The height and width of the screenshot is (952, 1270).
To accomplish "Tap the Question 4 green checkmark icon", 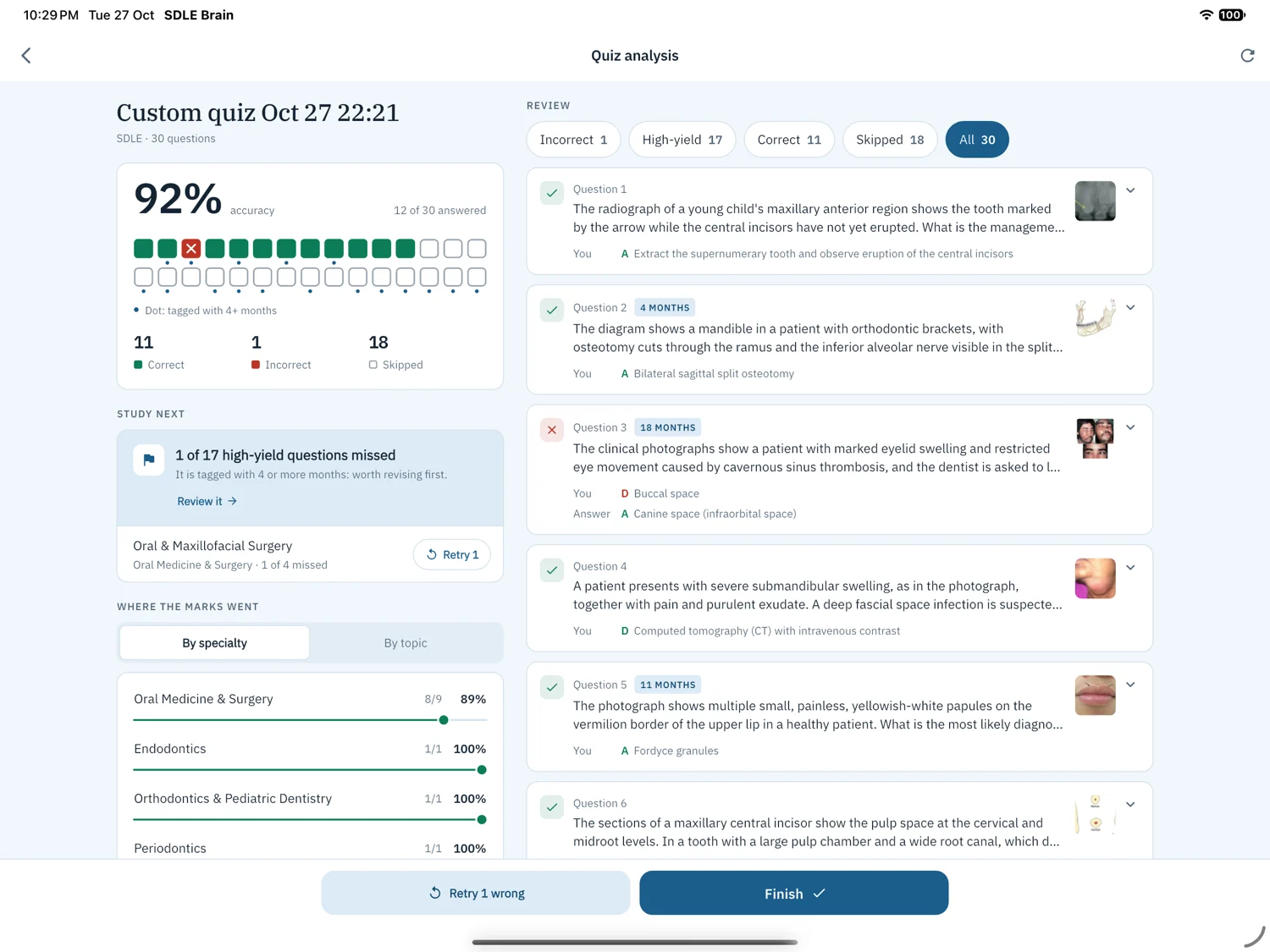I will [552, 570].
